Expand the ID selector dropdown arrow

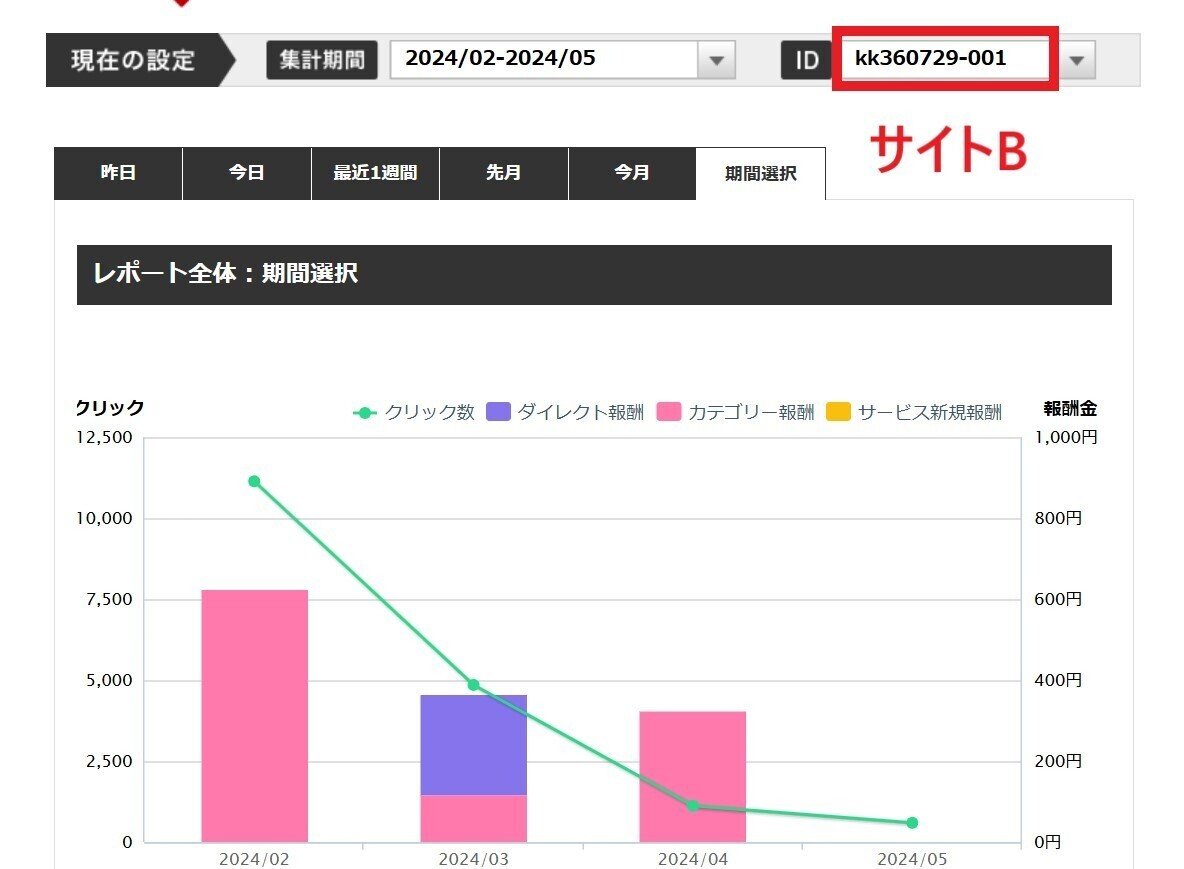(x=1077, y=60)
